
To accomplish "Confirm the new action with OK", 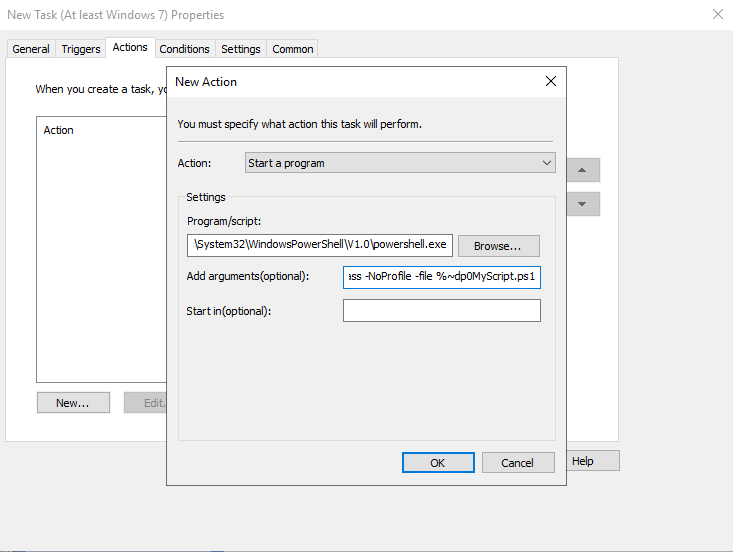I will pyautogui.click(x=438, y=463).
